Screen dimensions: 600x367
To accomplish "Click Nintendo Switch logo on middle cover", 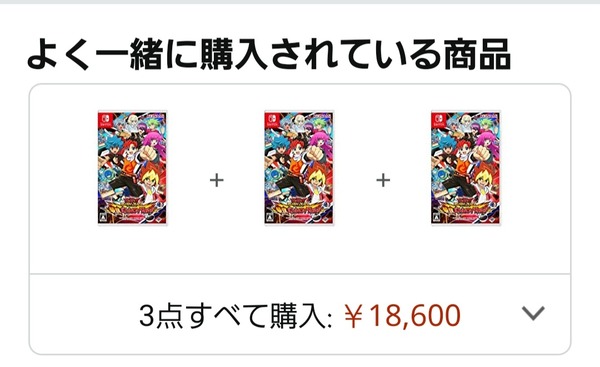I will tap(272, 120).
